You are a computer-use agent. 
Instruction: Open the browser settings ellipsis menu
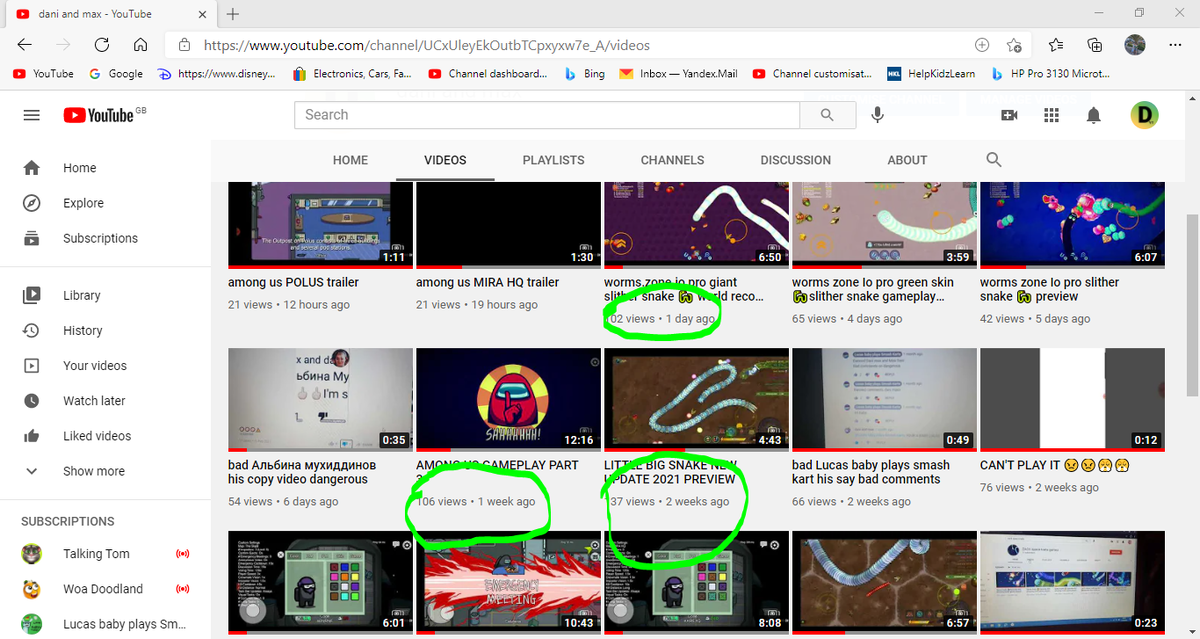[1174, 45]
